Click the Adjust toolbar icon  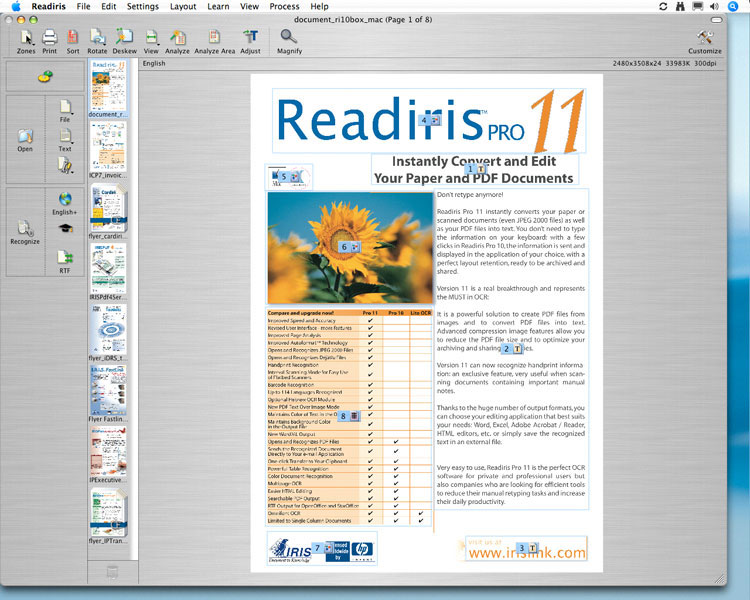point(250,37)
